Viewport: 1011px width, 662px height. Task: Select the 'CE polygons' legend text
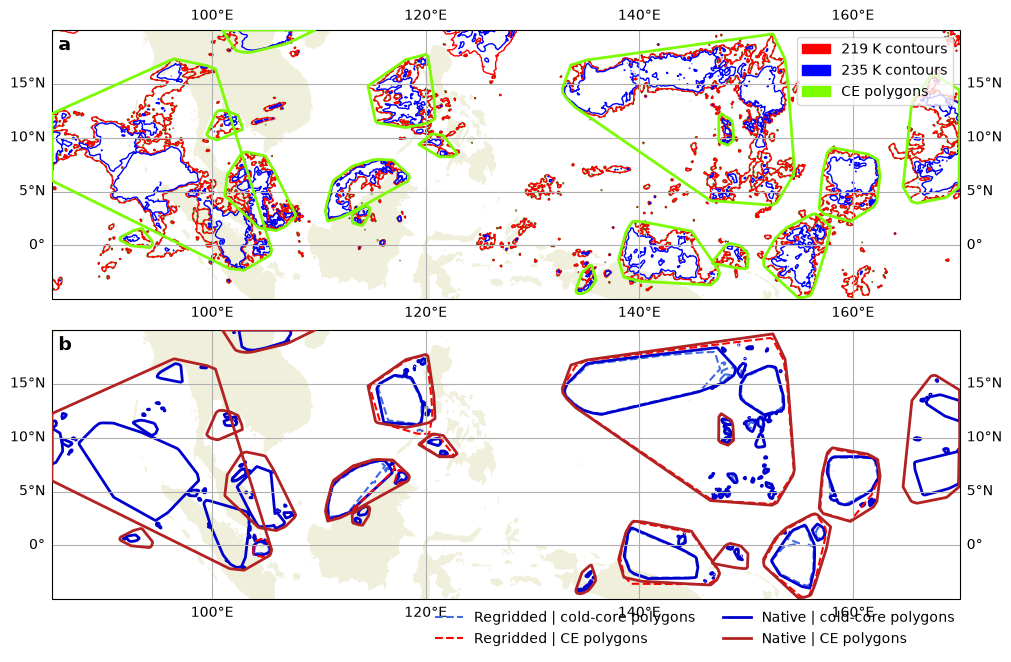click(885, 92)
